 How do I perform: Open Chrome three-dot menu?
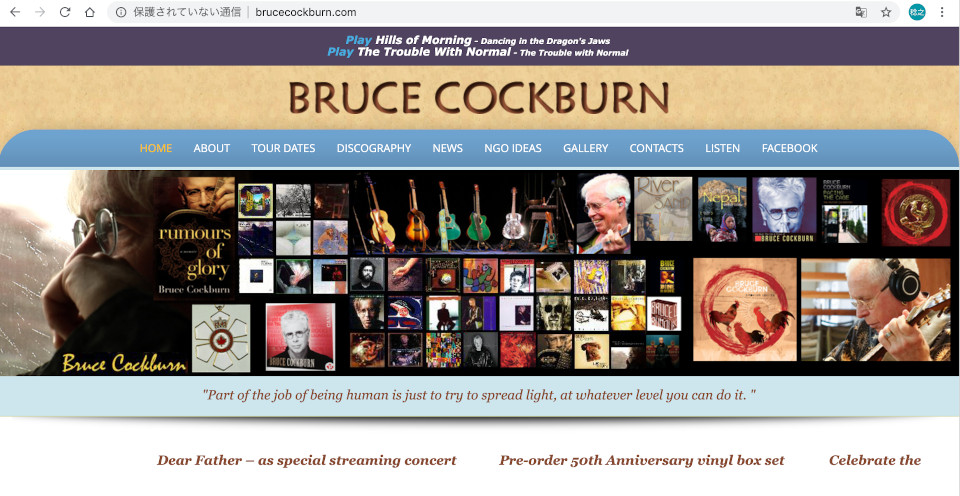[942, 12]
